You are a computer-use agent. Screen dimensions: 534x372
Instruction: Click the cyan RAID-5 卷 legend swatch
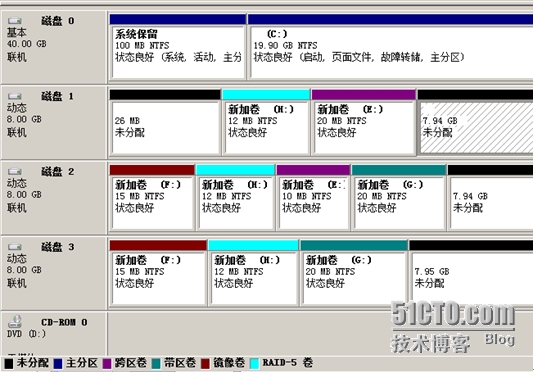[x=254, y=363]
